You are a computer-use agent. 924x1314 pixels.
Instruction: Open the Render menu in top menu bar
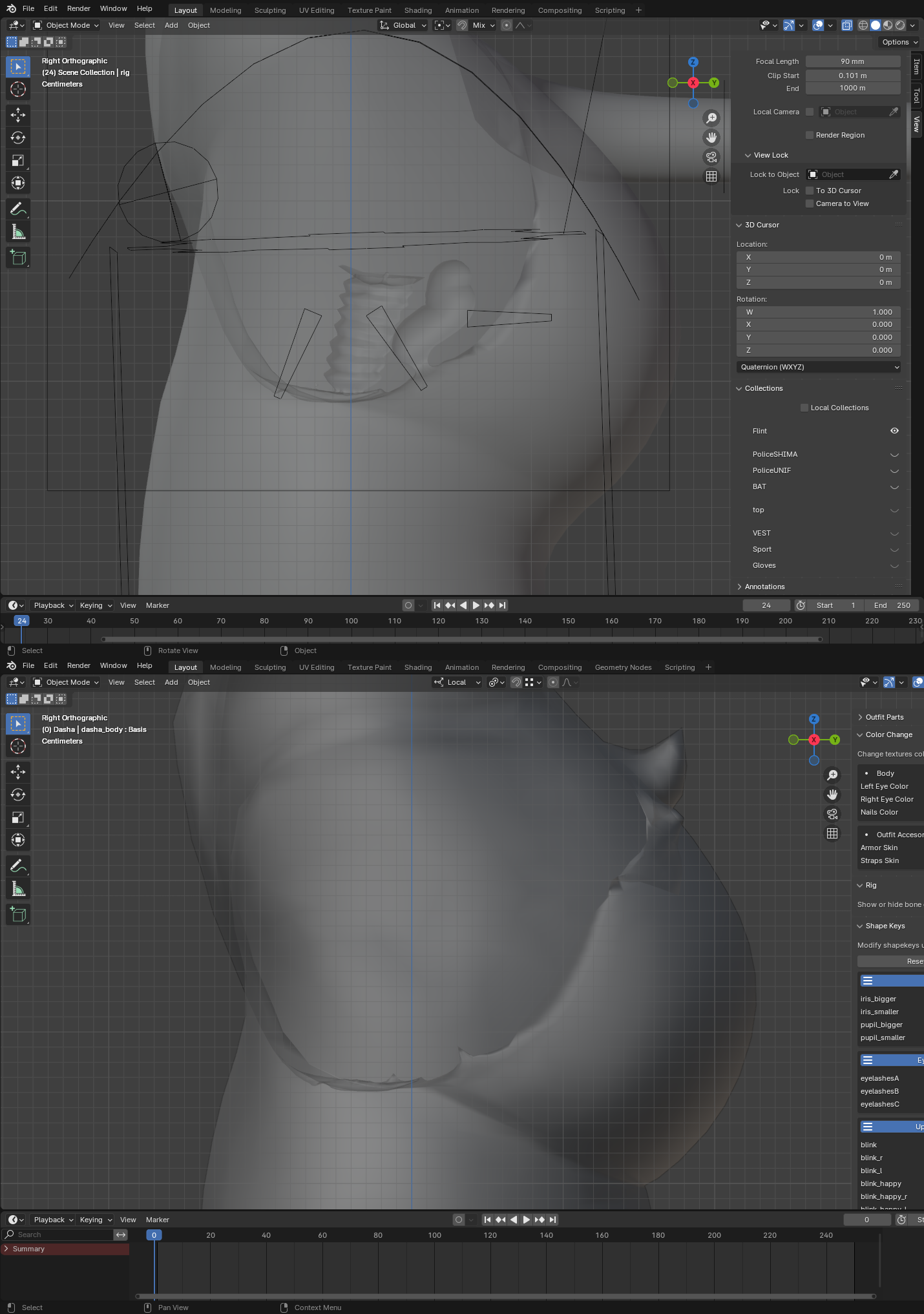pos(78,8)
